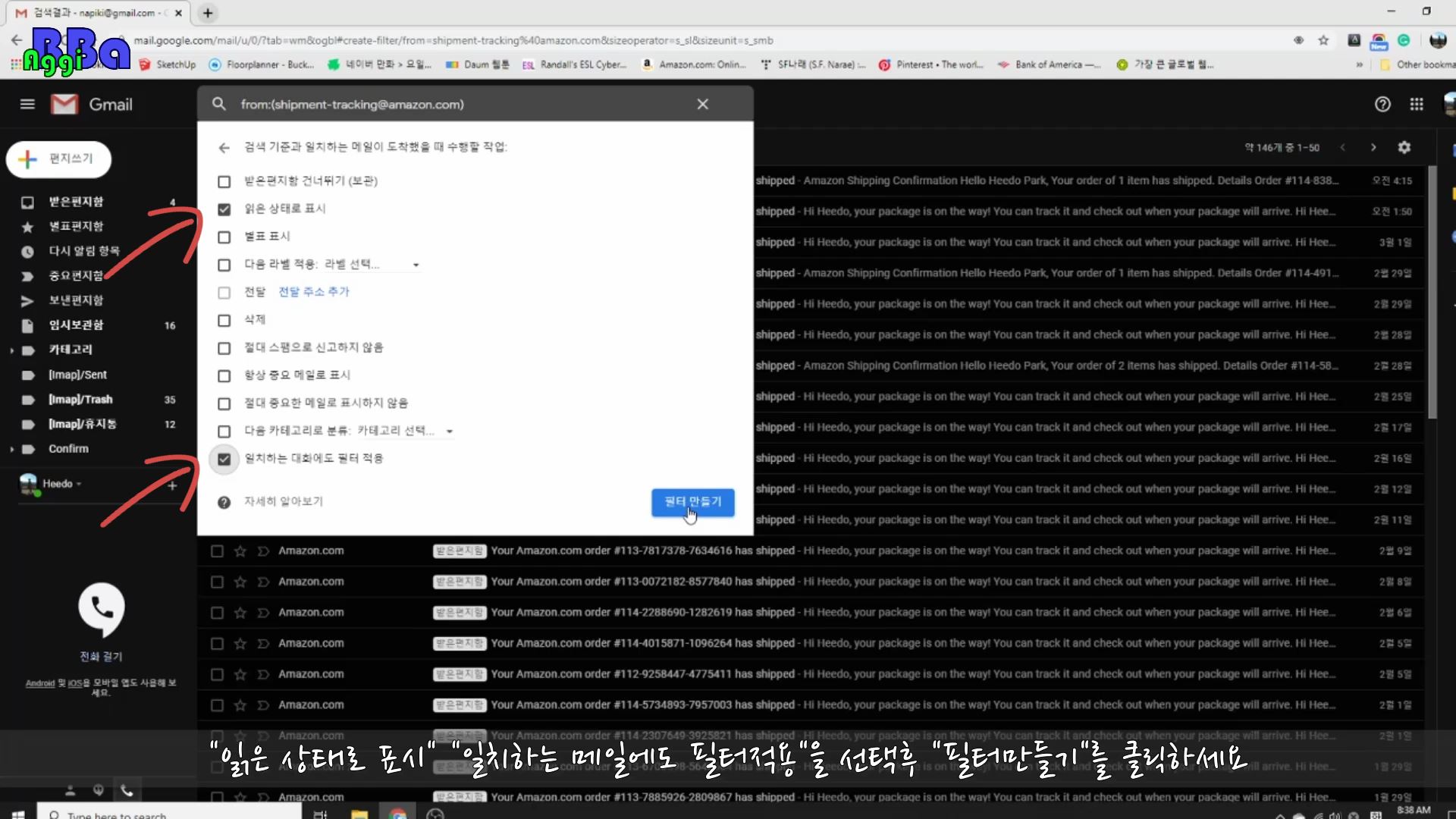Screen dimensions: 1456x819
Task: Open the 라벨 선택 dropdown
Action: coord(372,265)
